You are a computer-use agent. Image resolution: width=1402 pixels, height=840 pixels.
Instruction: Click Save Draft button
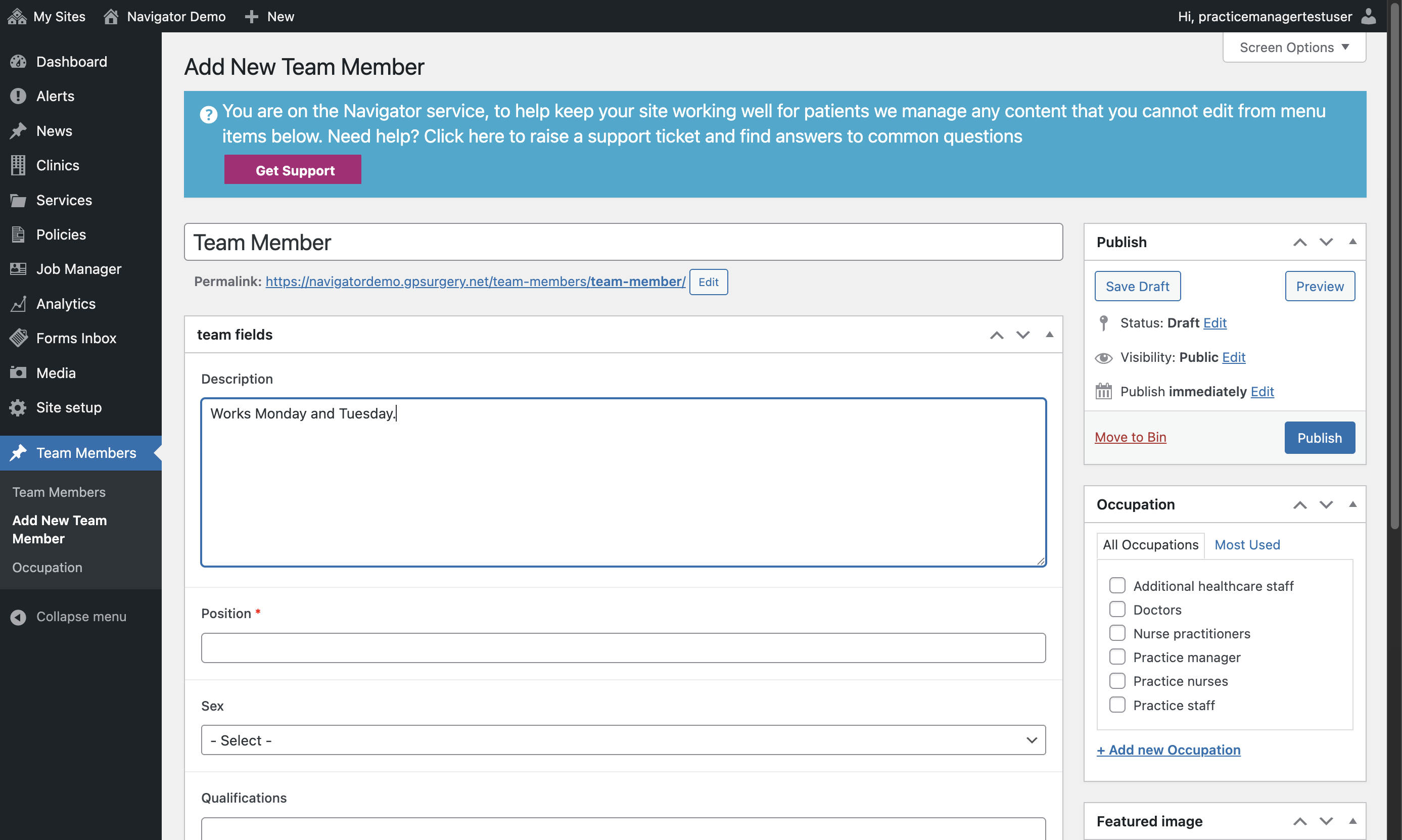pos(1138,287)
